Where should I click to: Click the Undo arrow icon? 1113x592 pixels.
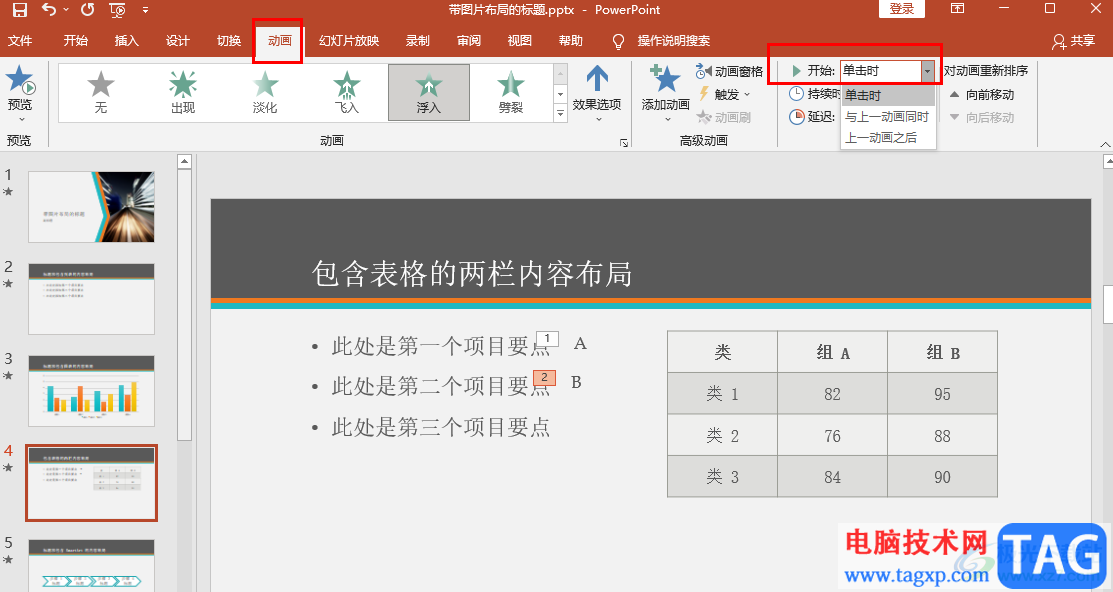49,10
